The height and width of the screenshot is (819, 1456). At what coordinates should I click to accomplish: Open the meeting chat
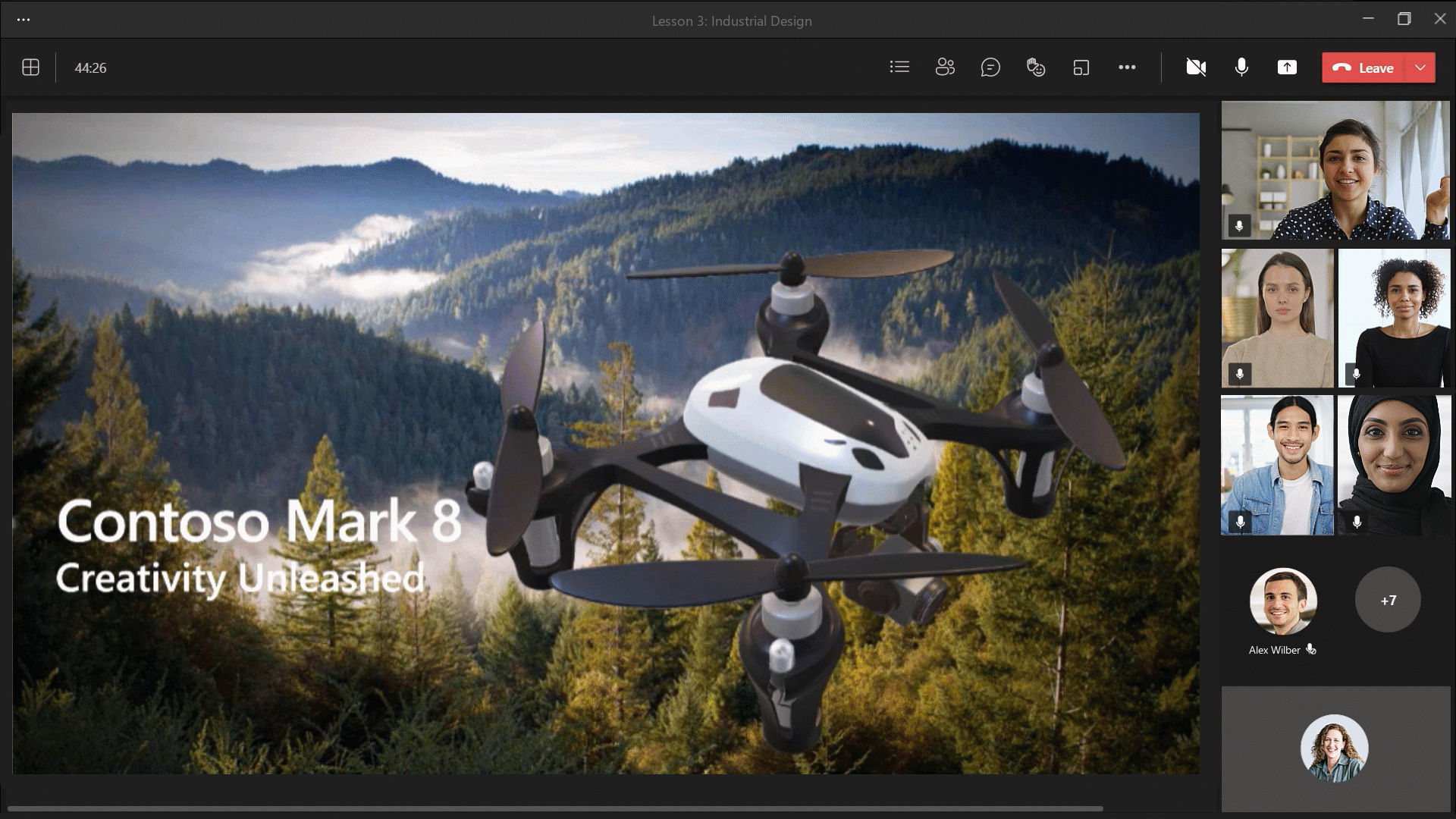coord(990,67)
